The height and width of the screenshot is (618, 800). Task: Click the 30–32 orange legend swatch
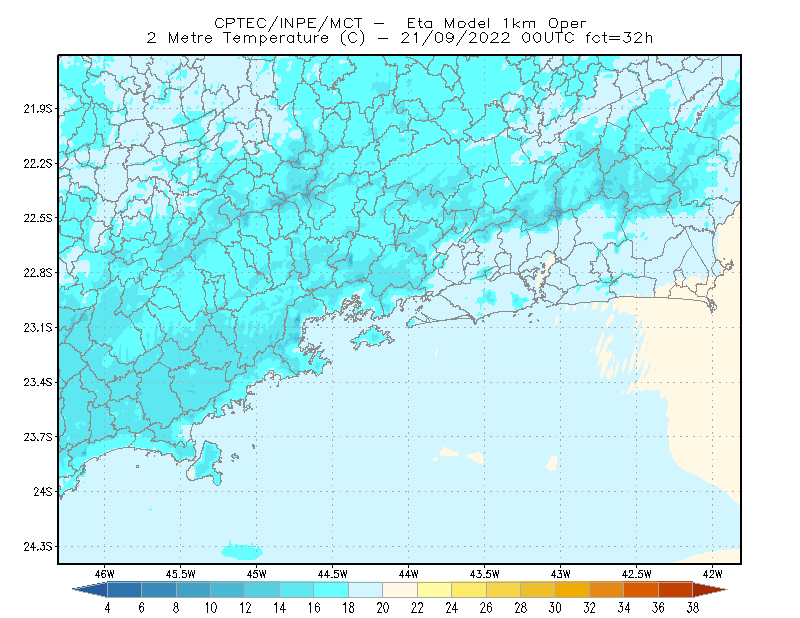pos(572,589)
